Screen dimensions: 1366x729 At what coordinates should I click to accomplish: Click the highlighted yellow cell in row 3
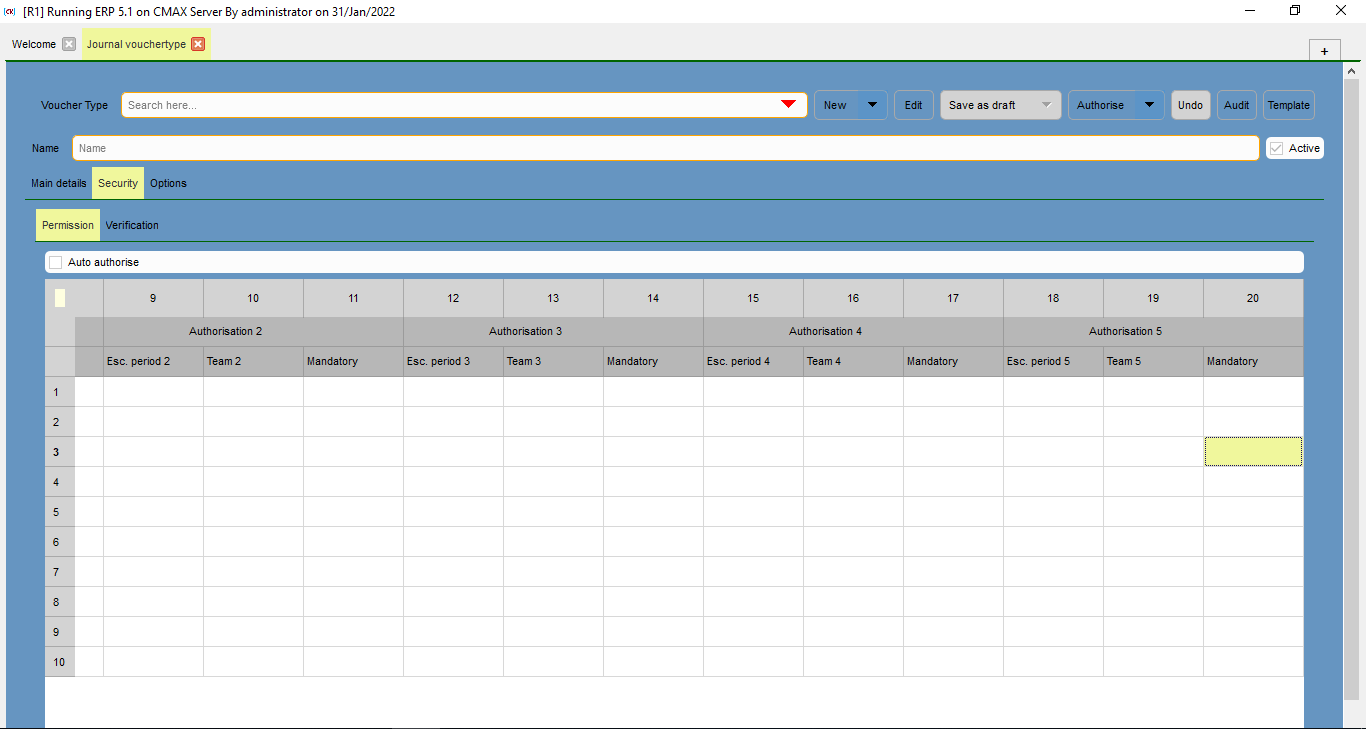1253,451
